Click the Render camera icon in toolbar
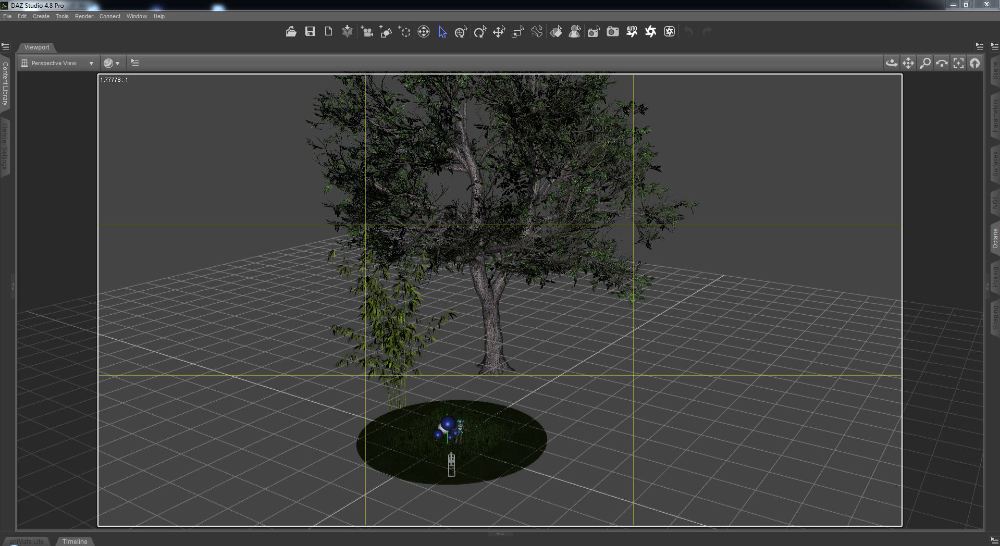The width and height of the screenshot is (1000, 546). [612, 32]
